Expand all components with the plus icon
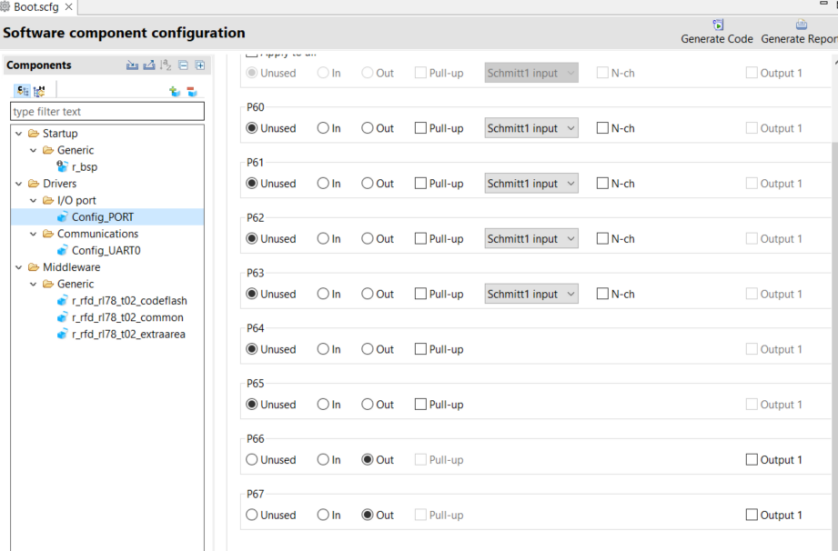Image resolution: width=838 pixels, height=552 pixels. click(200, 65)
